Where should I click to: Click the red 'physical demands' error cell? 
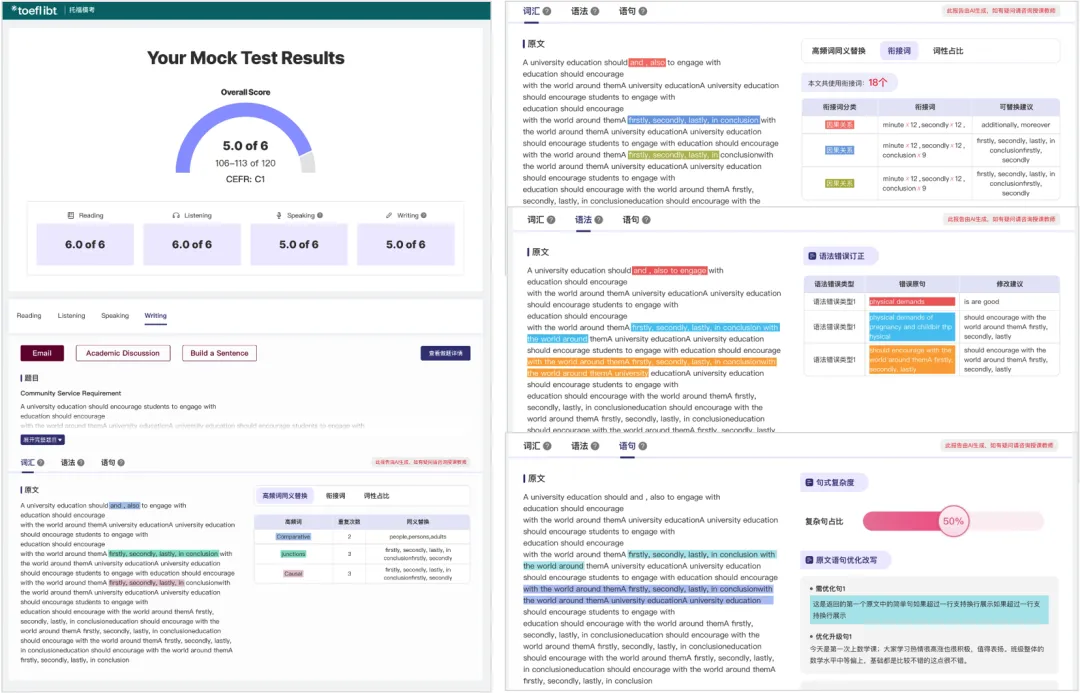(x=911, y=301)
